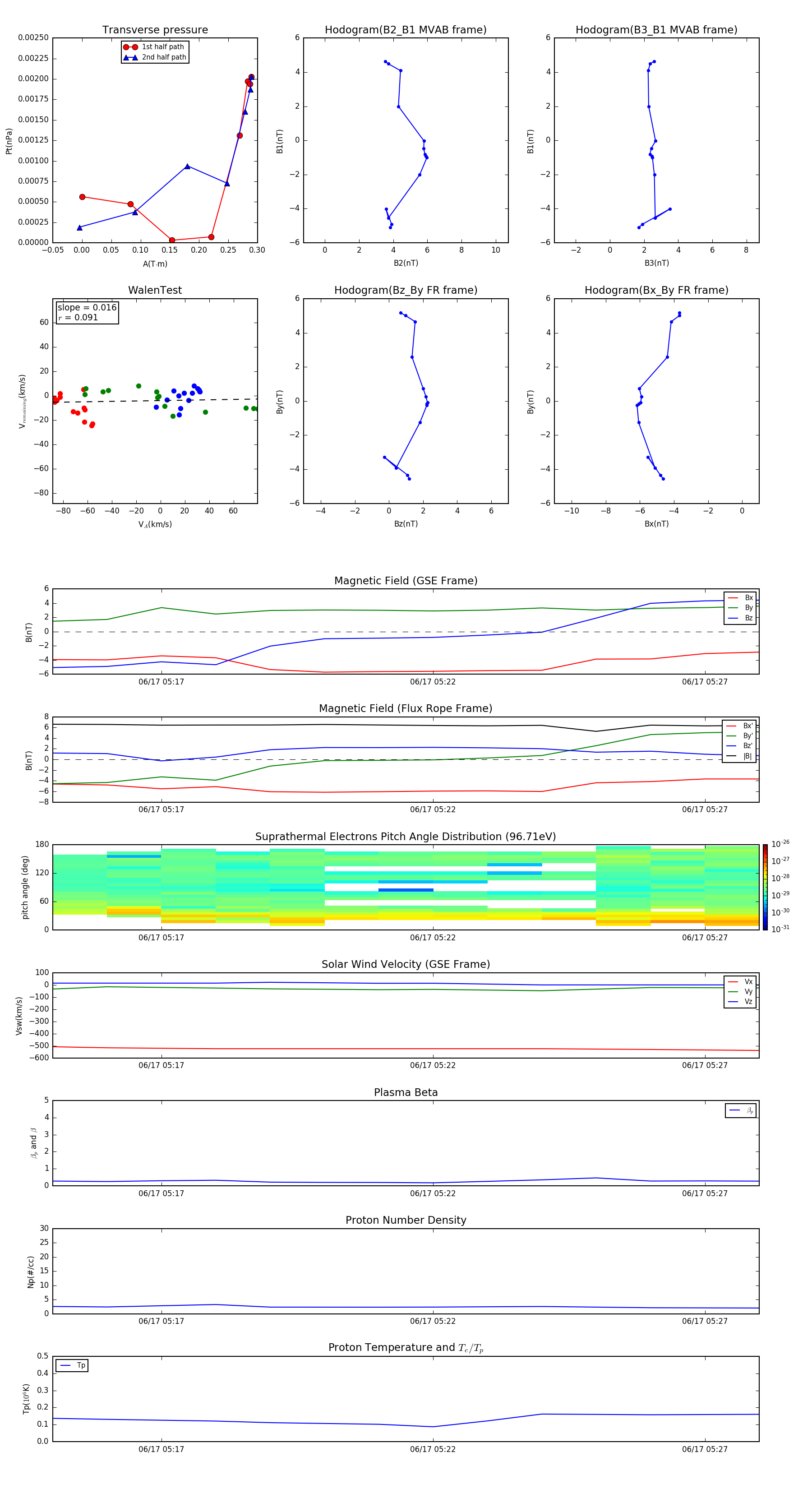Click '06/17 05:27' under Plasma Beta plot
Image resolution: width=812 pixels, height=1489 pixels.
click(705, 1193)
